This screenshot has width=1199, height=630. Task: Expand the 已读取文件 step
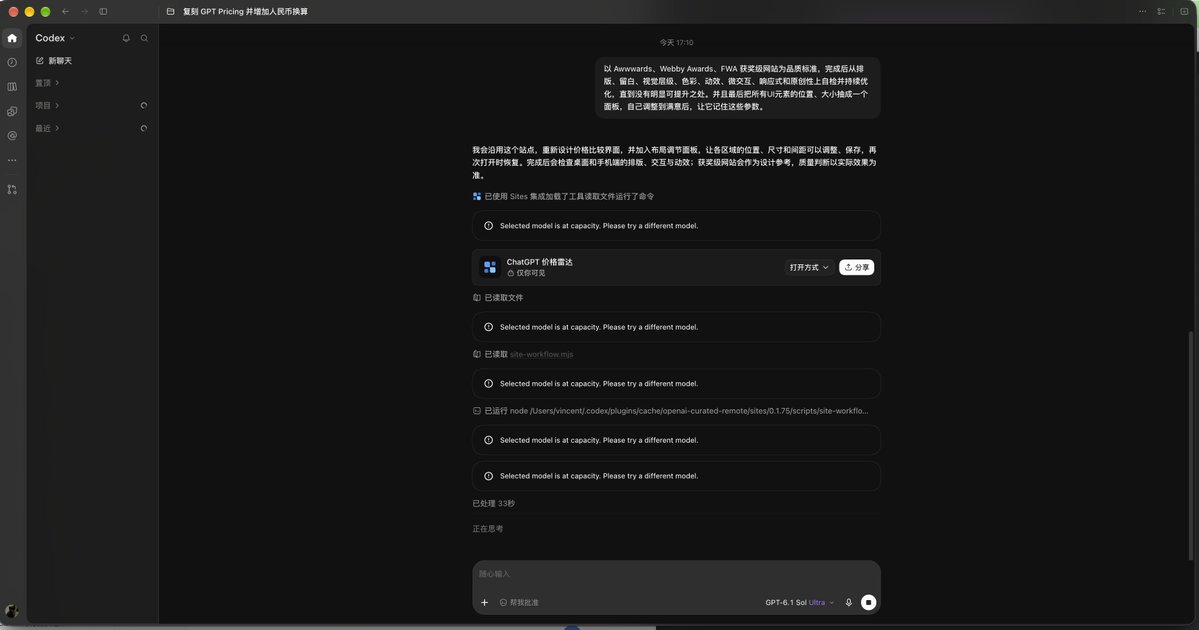(x=498, y=297)
